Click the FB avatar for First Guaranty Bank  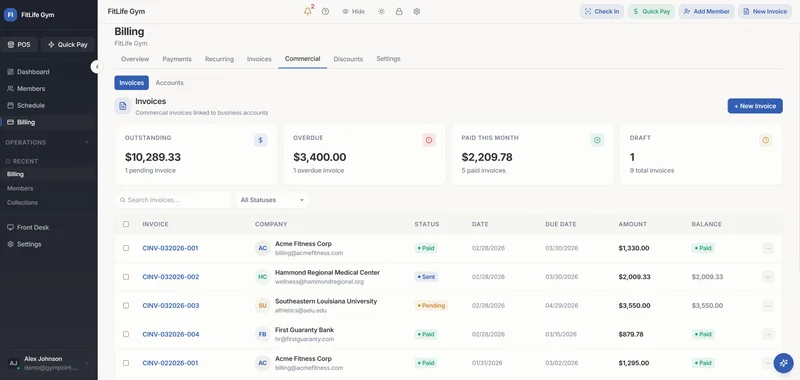[x=262, y=334]
